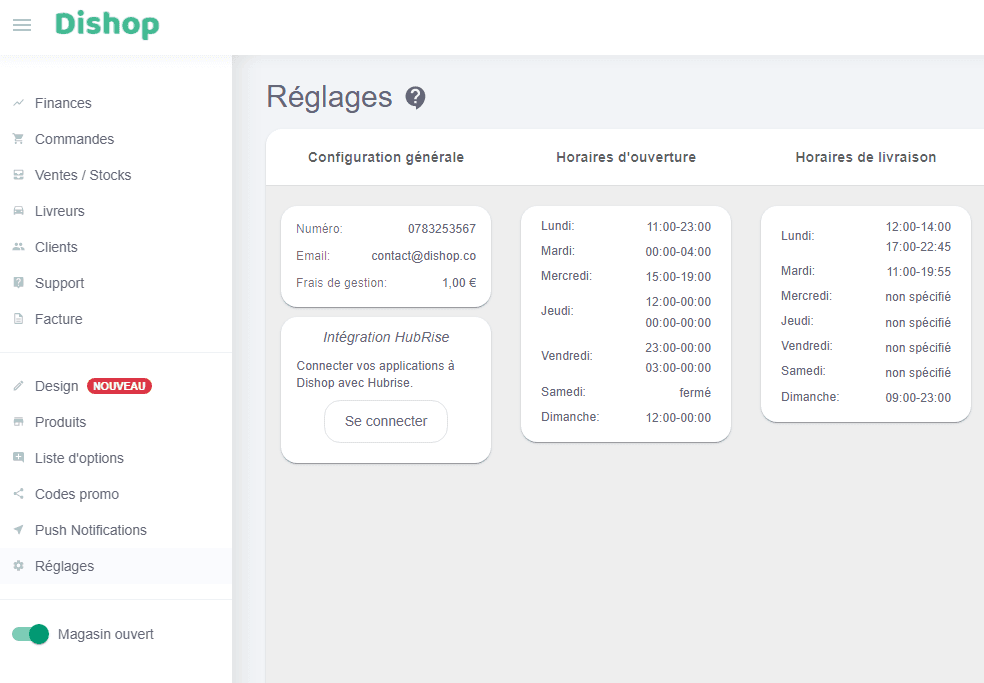
Task: Open the Clients menu entry
Action: [x=56, y=247]
